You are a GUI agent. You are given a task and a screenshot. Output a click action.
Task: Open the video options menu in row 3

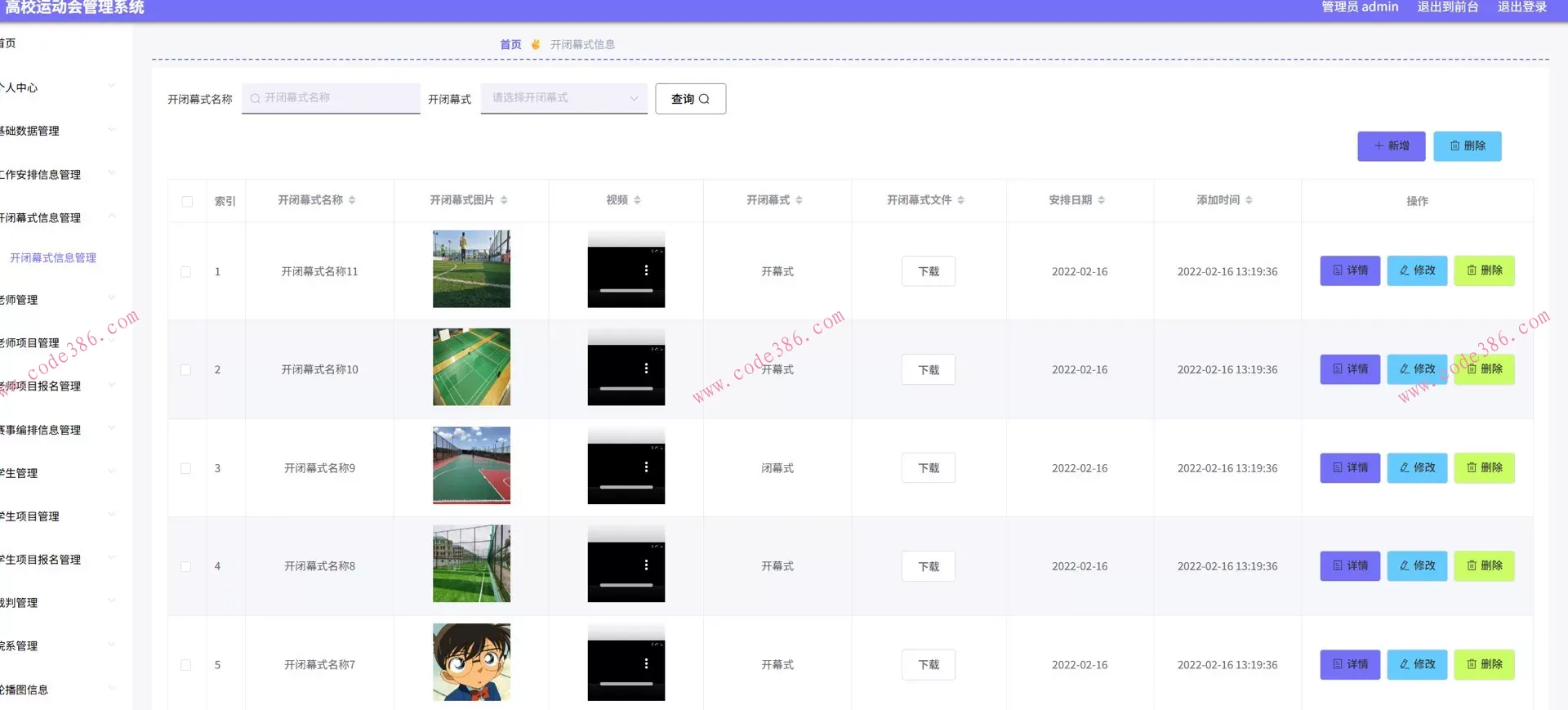(646, 467)
